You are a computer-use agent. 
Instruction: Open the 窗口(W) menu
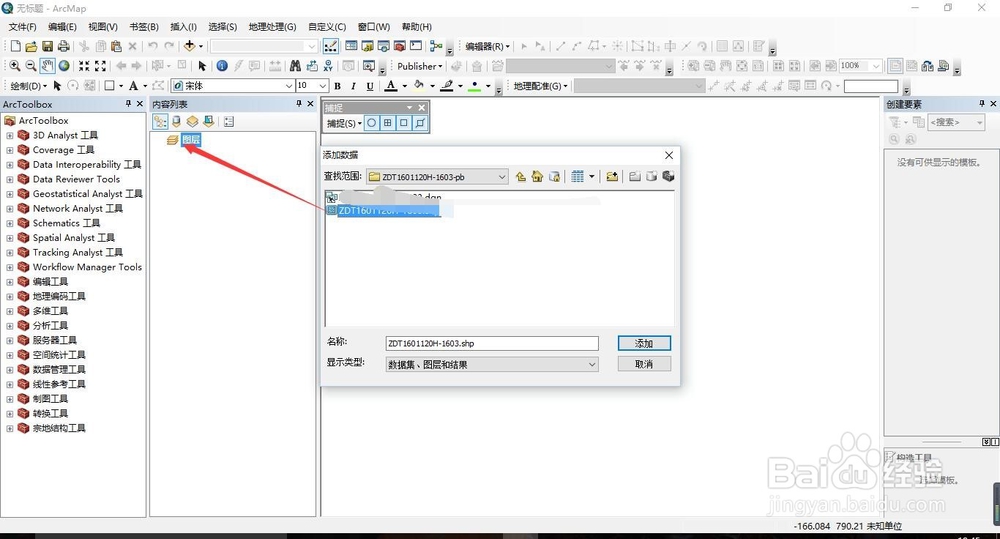coord(374,27)
